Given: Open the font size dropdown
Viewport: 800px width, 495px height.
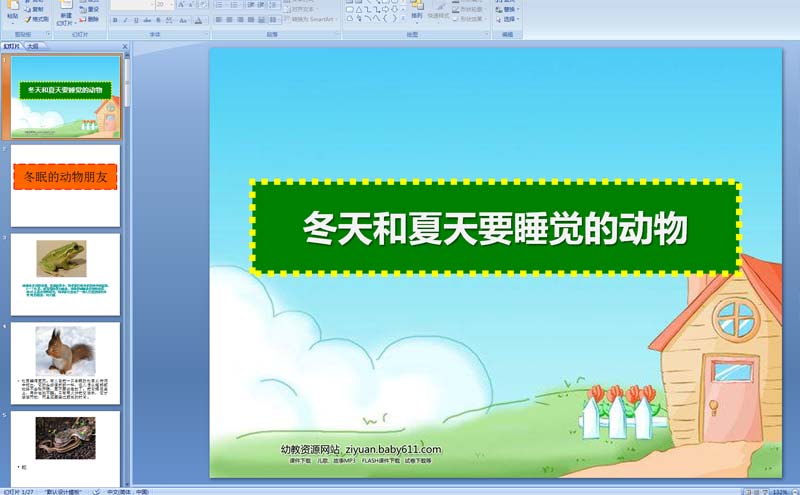Looking at the screenshot, I should click(171, 5).
